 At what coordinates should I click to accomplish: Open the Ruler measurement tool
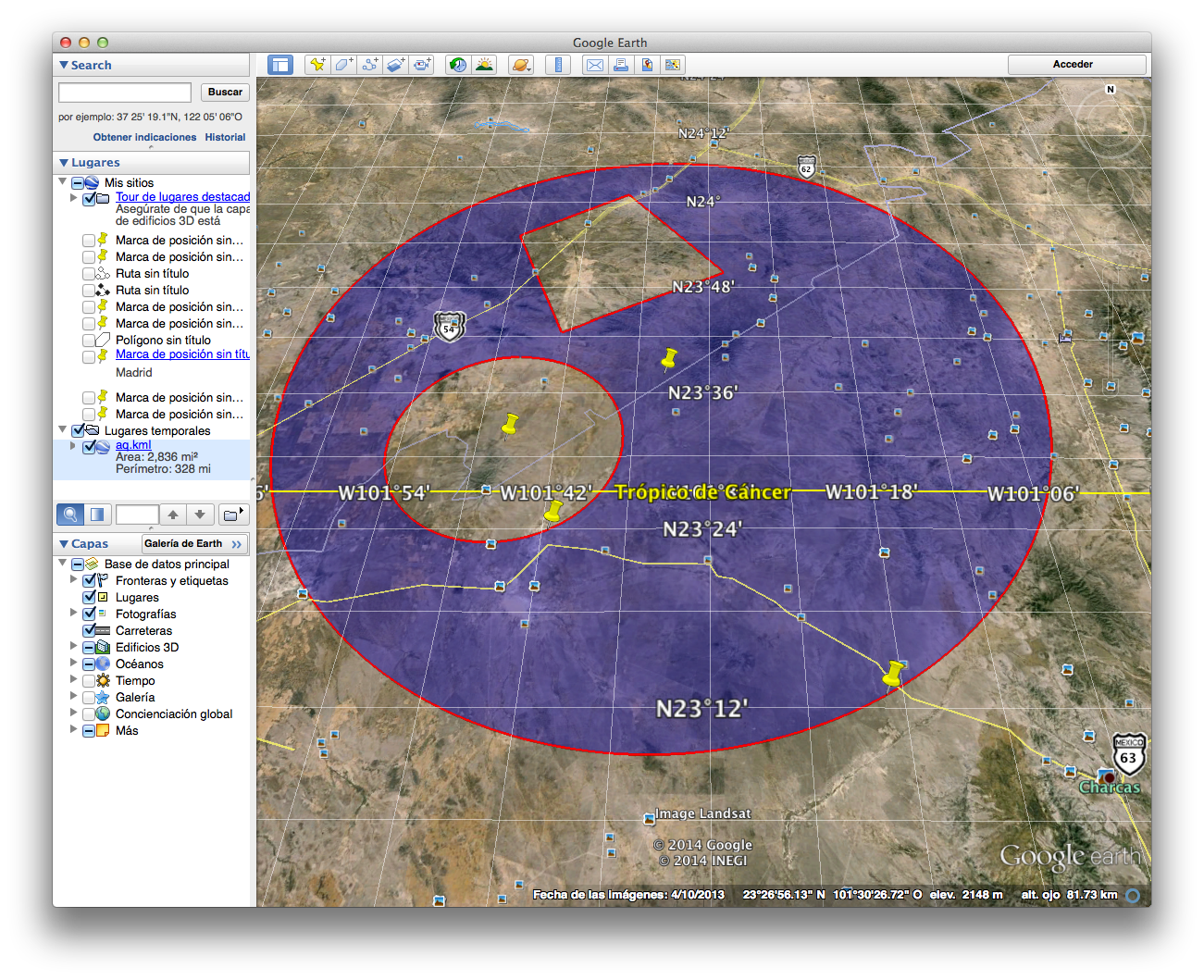(x=557, y=64)
